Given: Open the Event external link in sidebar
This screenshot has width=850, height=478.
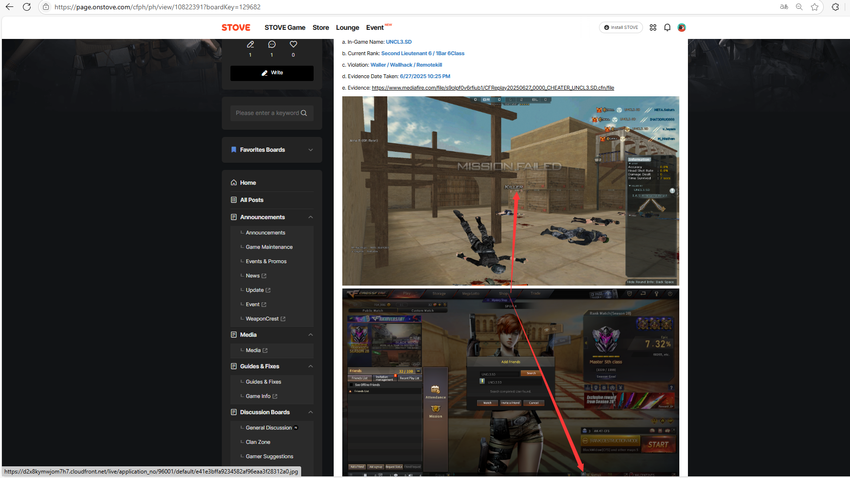Looking at the screenshot, I should [x=255, y=305].
